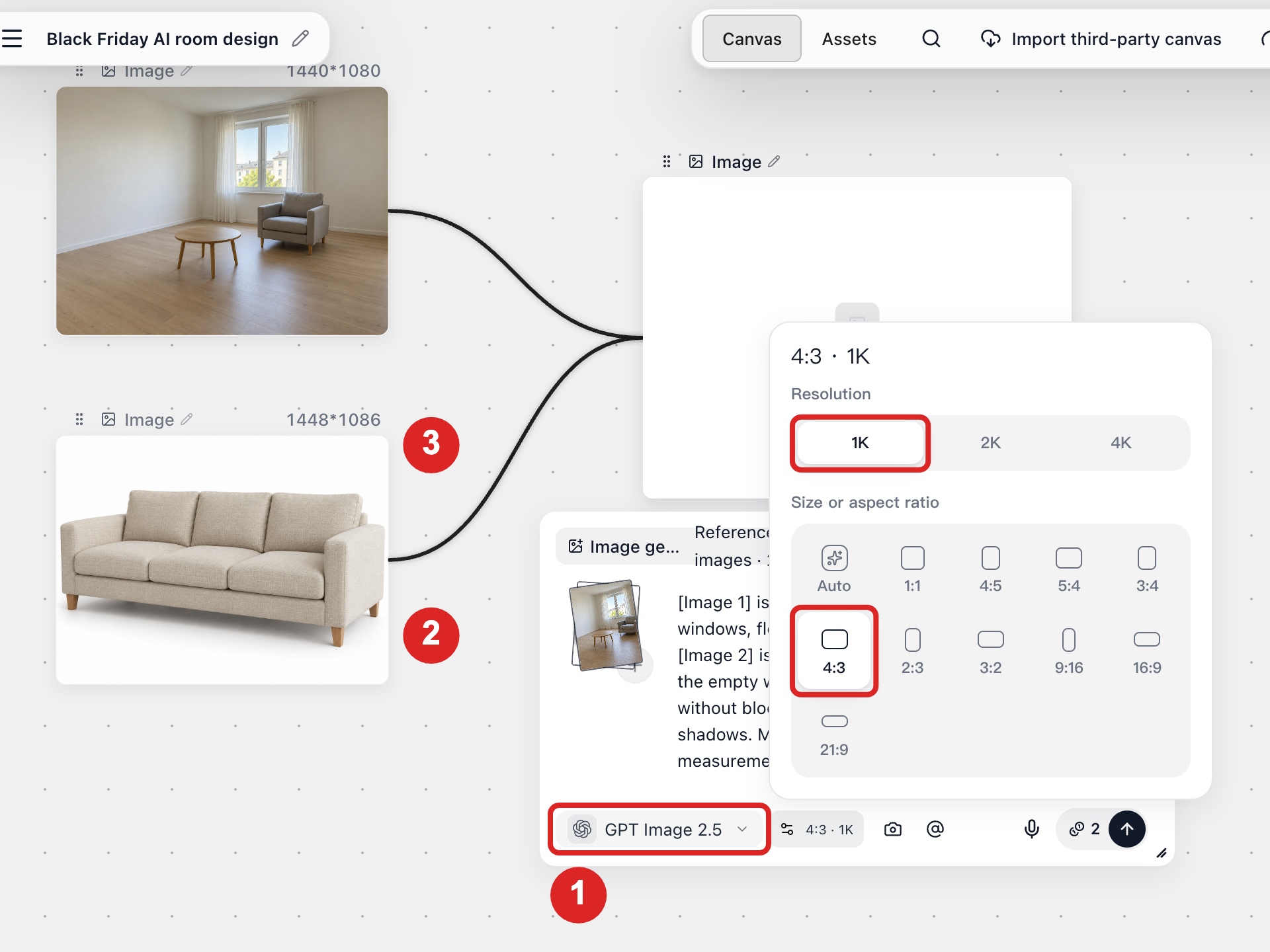
Task: Switch to the Assets tab
Action: coord(849,38)
